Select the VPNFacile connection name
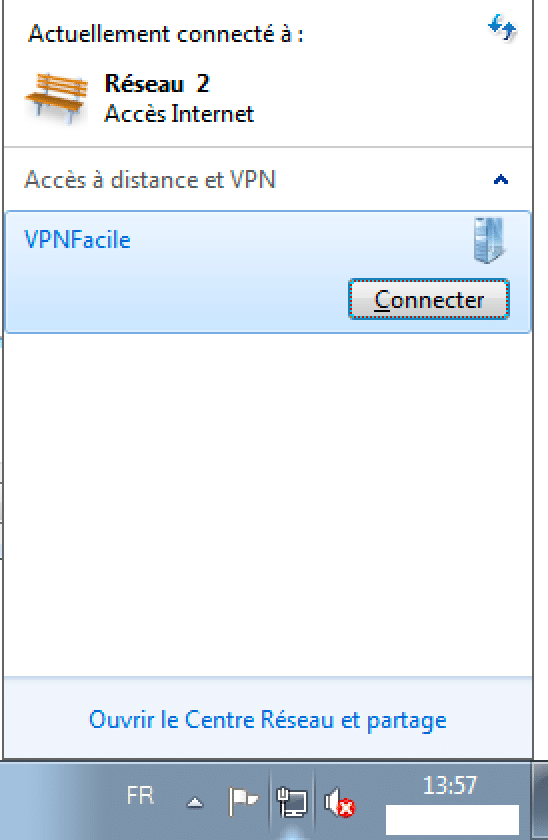This screenshot has height=840, width=548. point(78,239)
